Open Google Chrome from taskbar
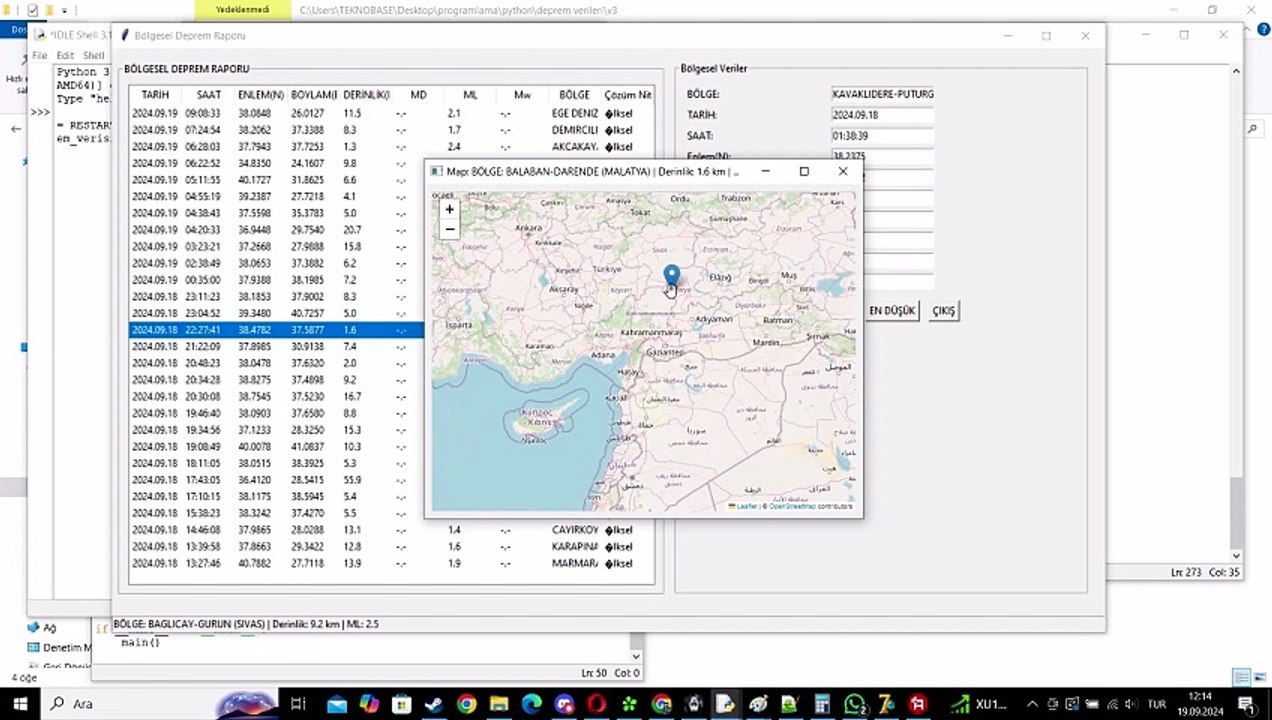The width and height of the screenshot is (1272, 720). (x=466, y=704)
